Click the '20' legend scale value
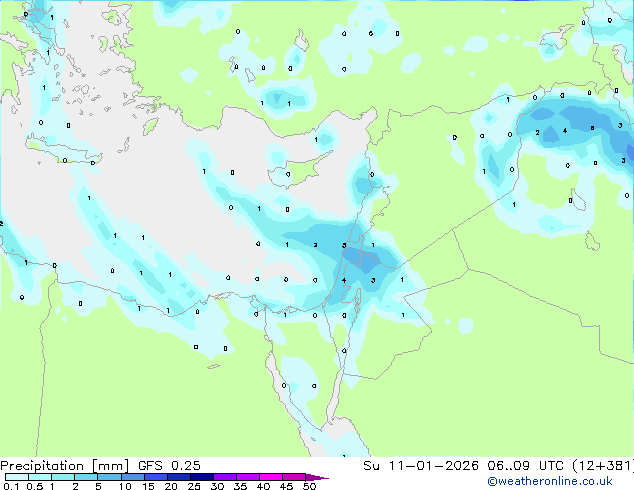This screenshot has height=490, width=634. (x=171, y=486)
